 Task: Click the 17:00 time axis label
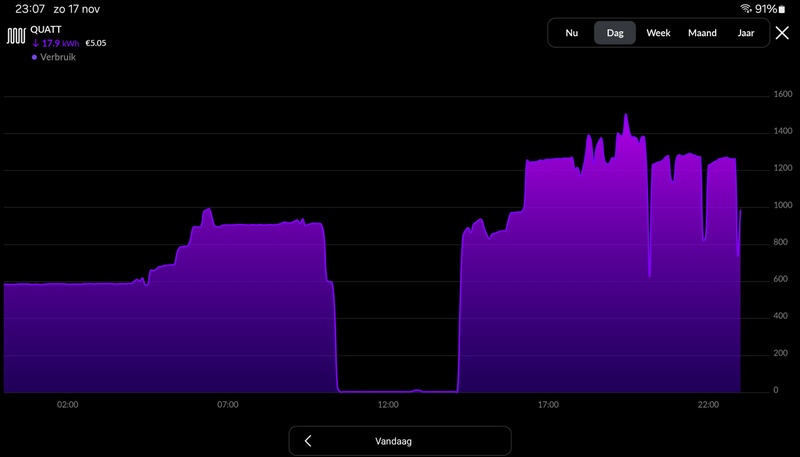pos(548,405)
